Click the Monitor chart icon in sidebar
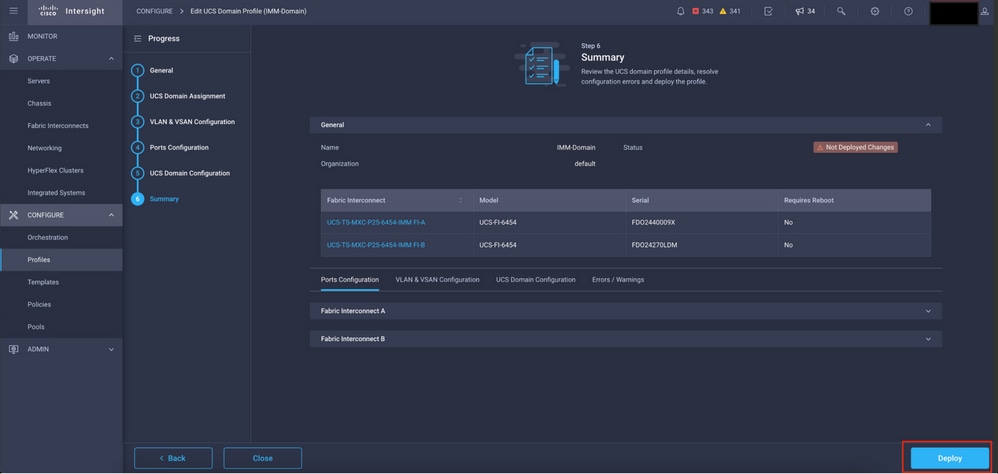 tap(13, 36)
